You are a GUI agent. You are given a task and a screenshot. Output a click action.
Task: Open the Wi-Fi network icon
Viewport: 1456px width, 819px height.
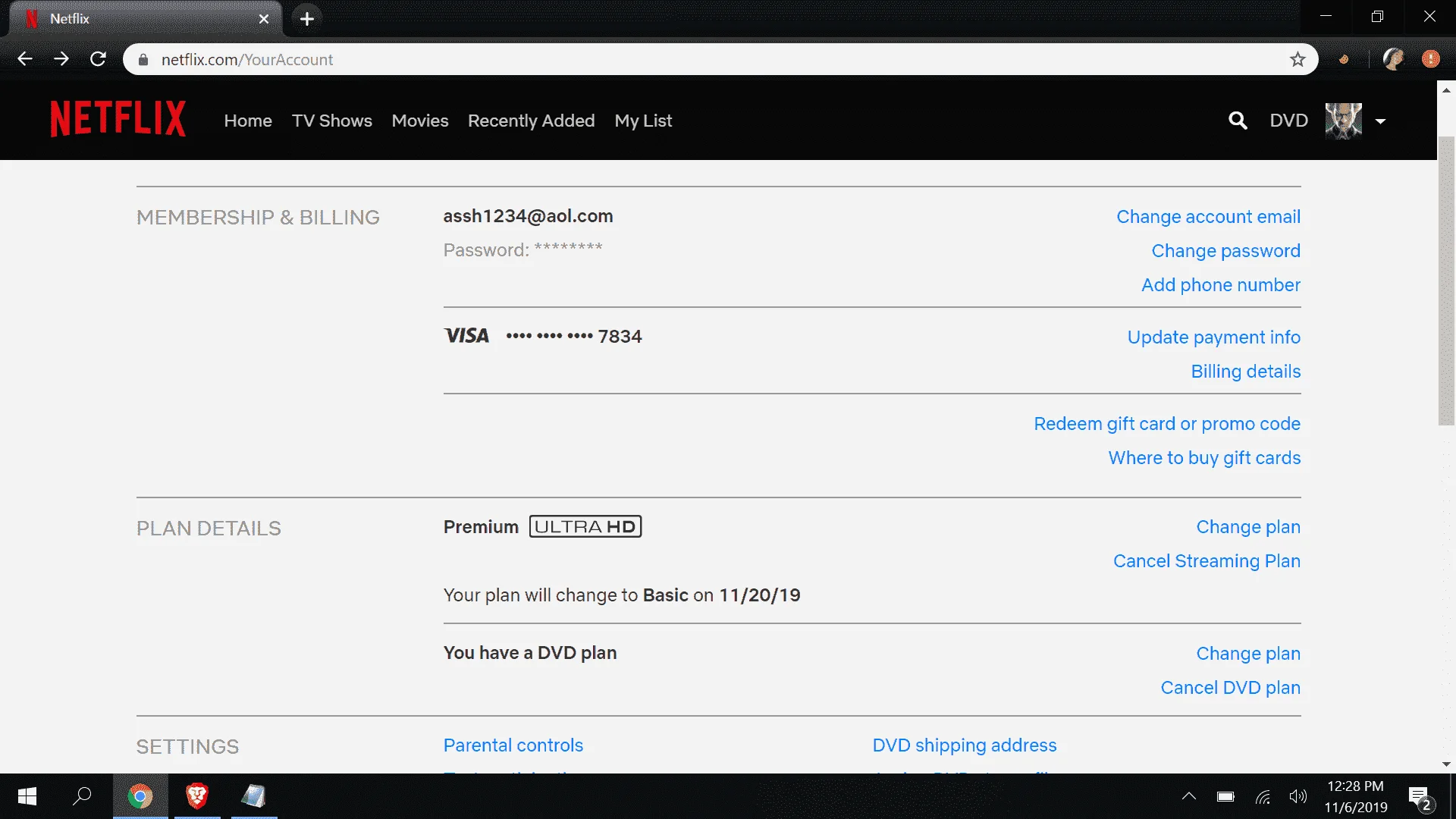point(1263,796)
